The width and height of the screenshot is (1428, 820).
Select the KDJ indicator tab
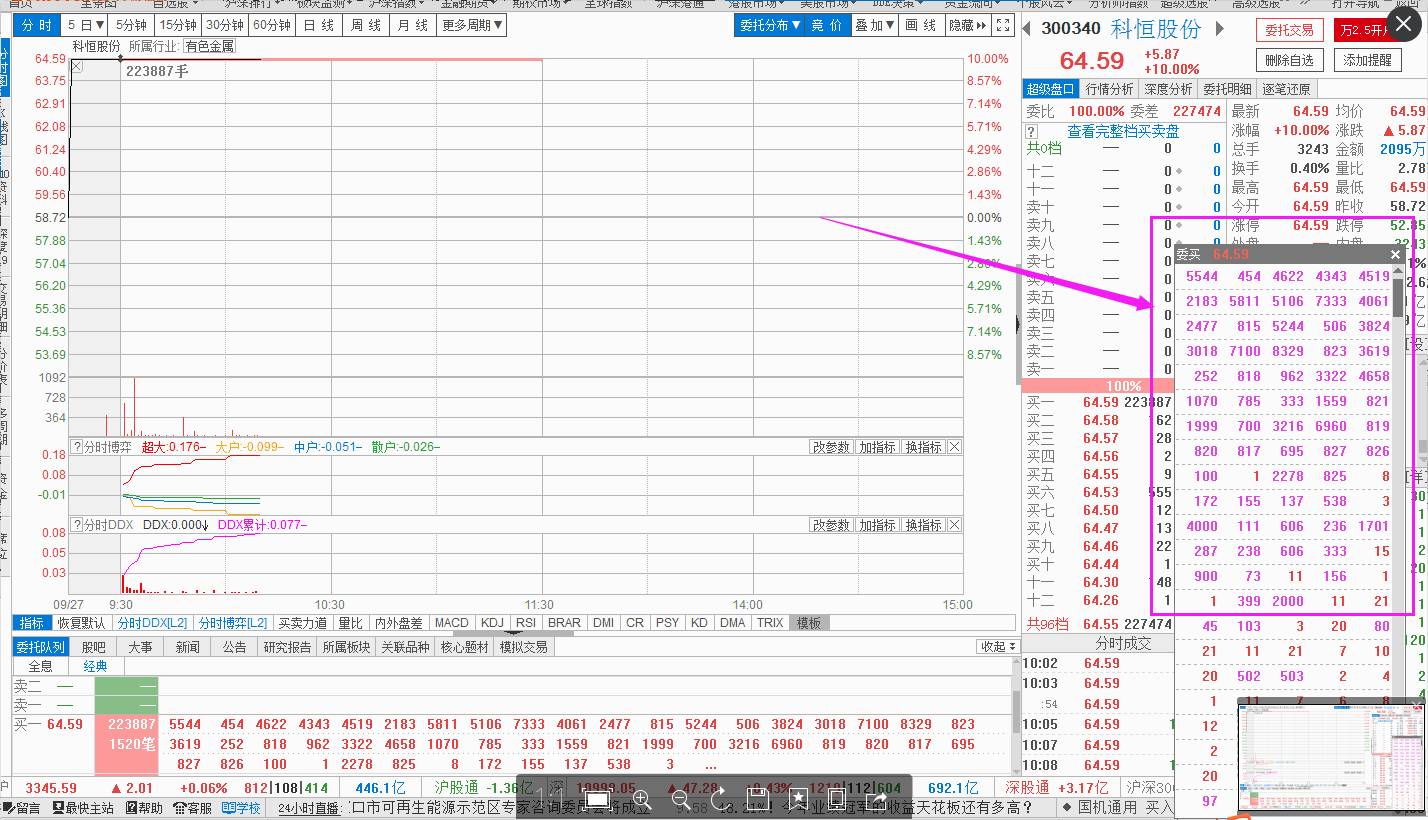point(492,622)
